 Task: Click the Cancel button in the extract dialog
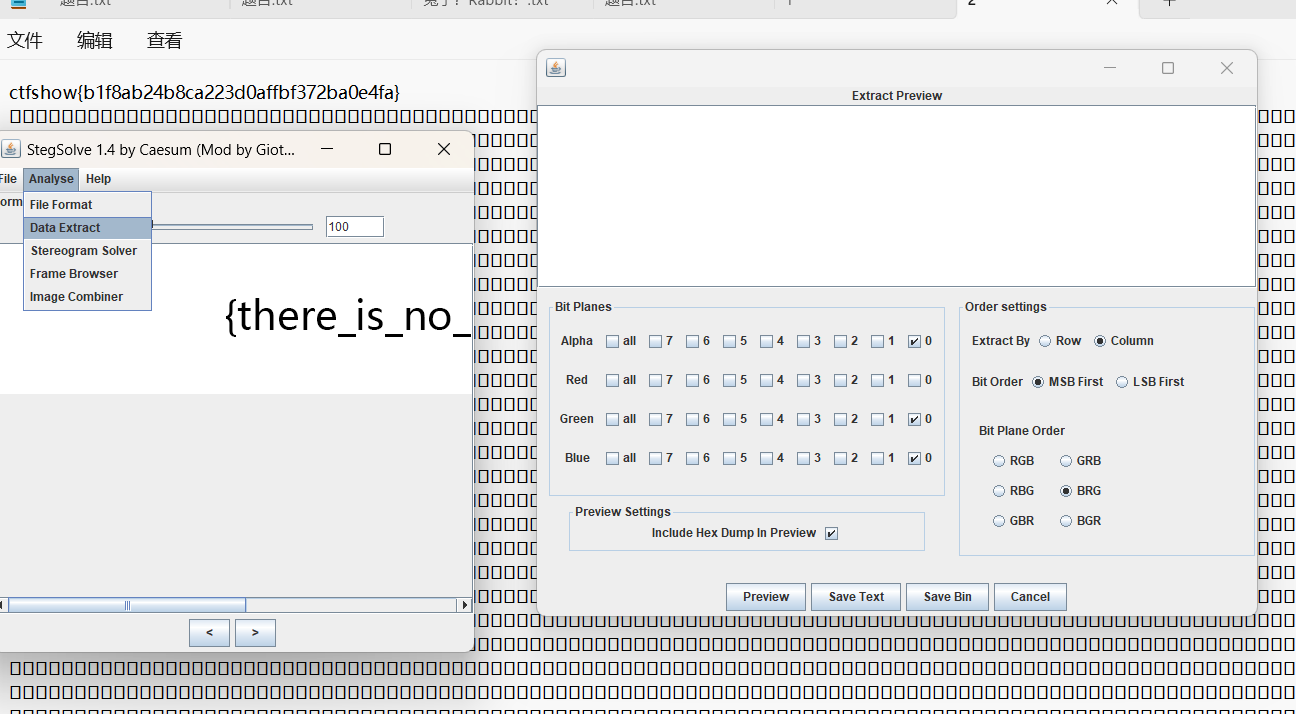[x=1030, y=597]
